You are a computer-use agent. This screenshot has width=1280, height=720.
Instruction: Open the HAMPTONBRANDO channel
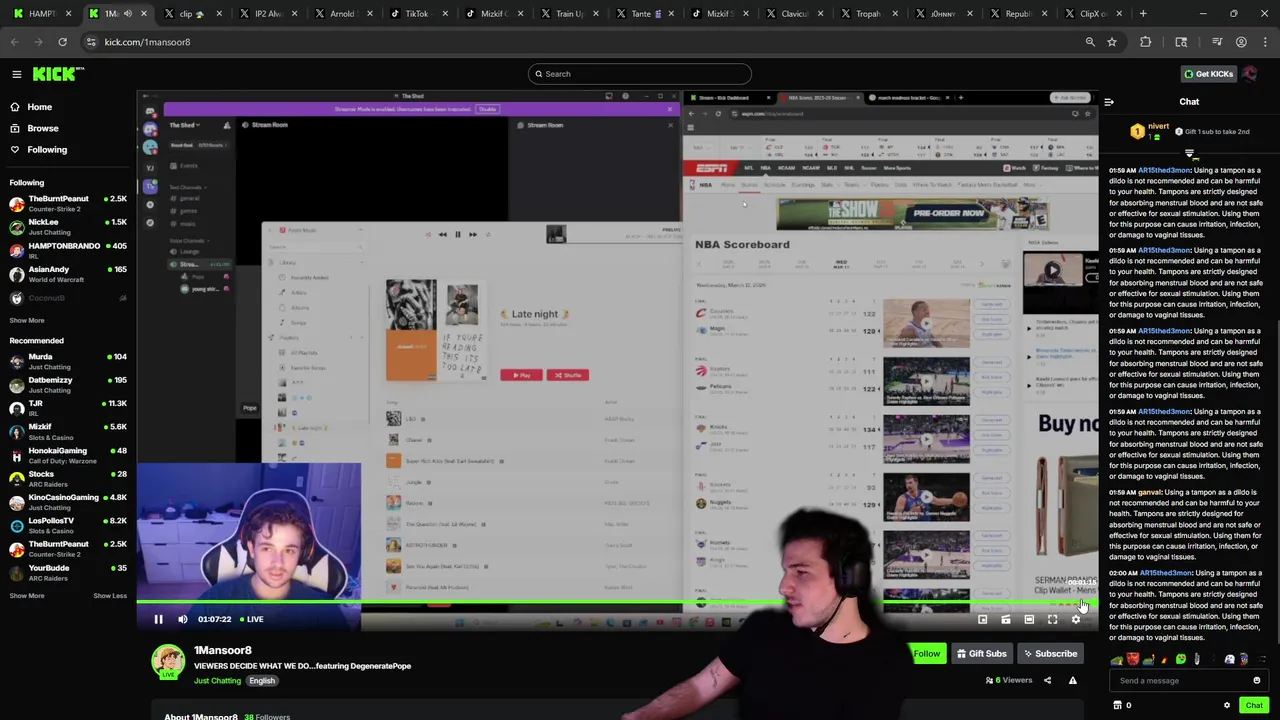[x=68, y=250]
